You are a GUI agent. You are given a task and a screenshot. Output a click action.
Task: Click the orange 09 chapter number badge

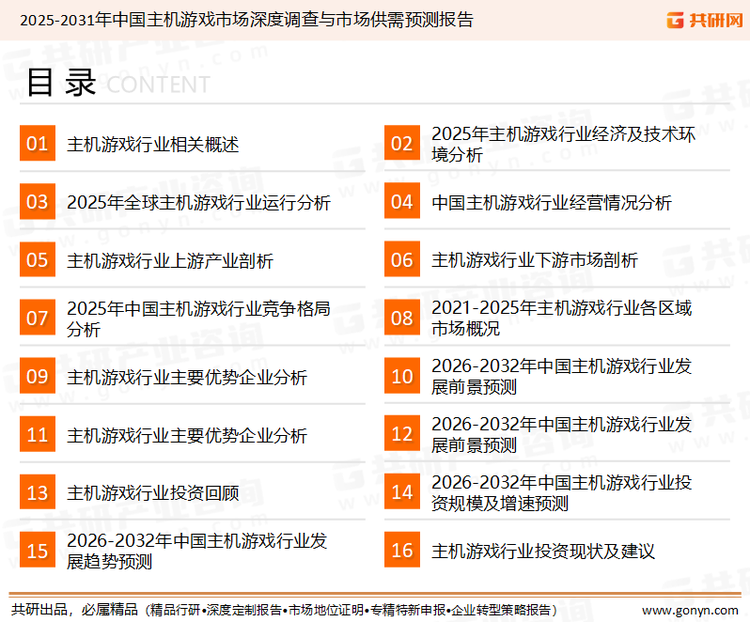pos(37,376)
